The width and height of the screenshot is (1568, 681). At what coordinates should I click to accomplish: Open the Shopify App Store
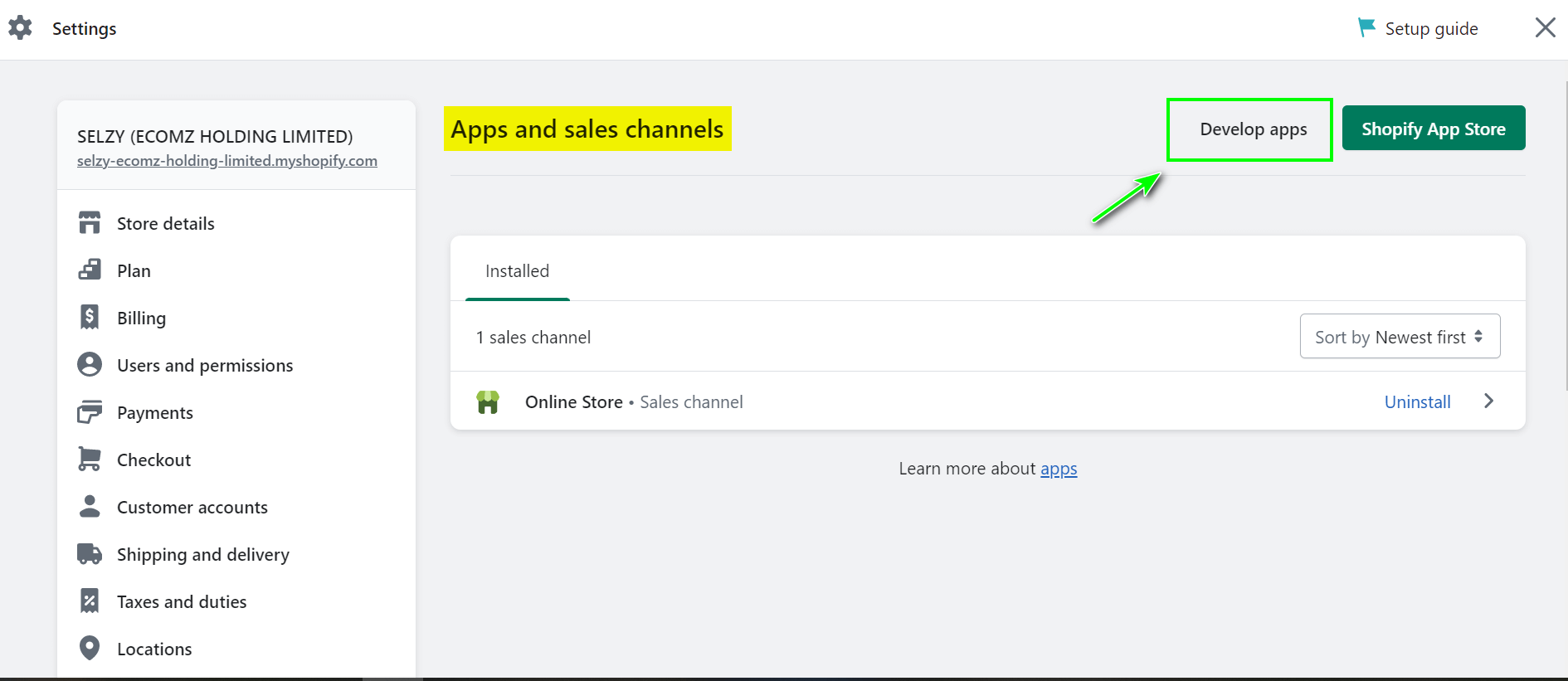click(1434, 129)
